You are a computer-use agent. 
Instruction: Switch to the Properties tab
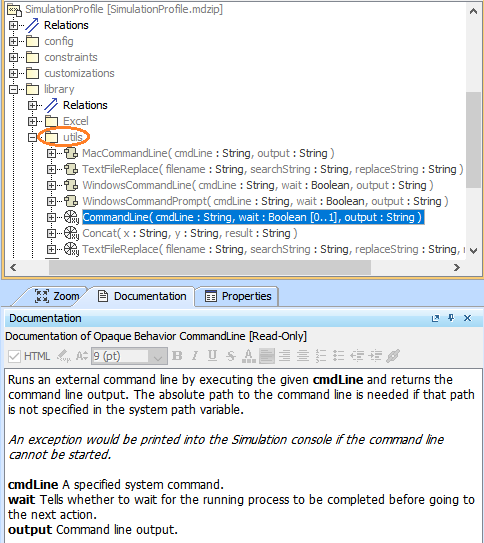click(x=238, y=296)
